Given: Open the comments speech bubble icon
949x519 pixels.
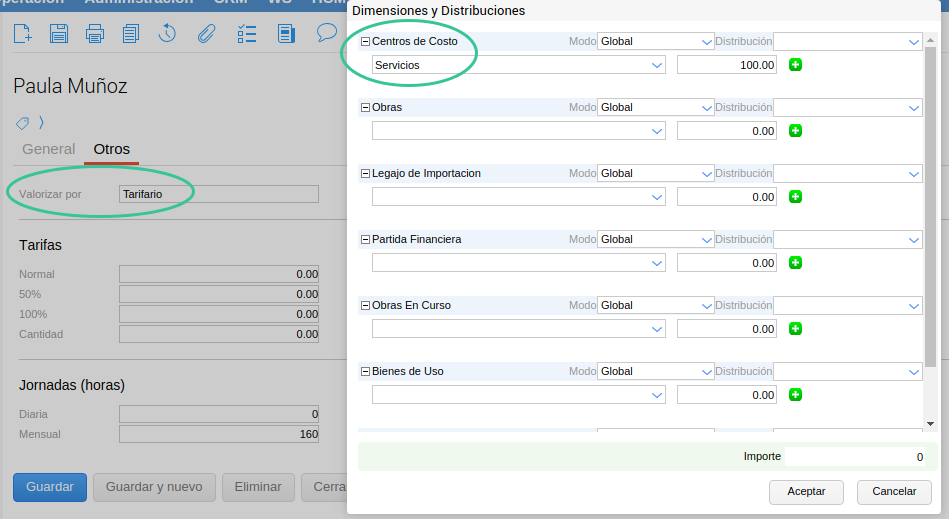Looking at the screenshot, I should click(x=326, y=32).
